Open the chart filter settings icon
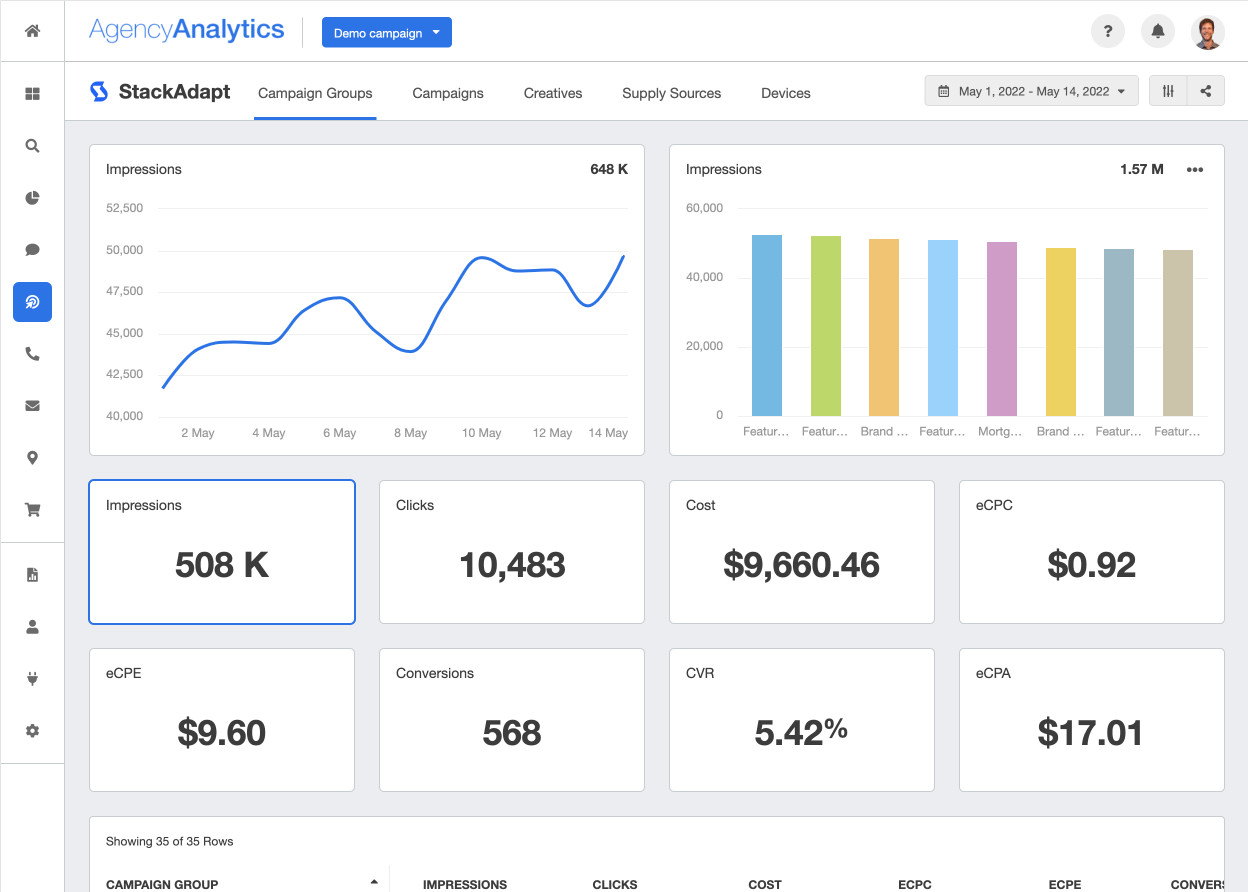This screenshot has height=892, width=1248. tap(1167, 90)
